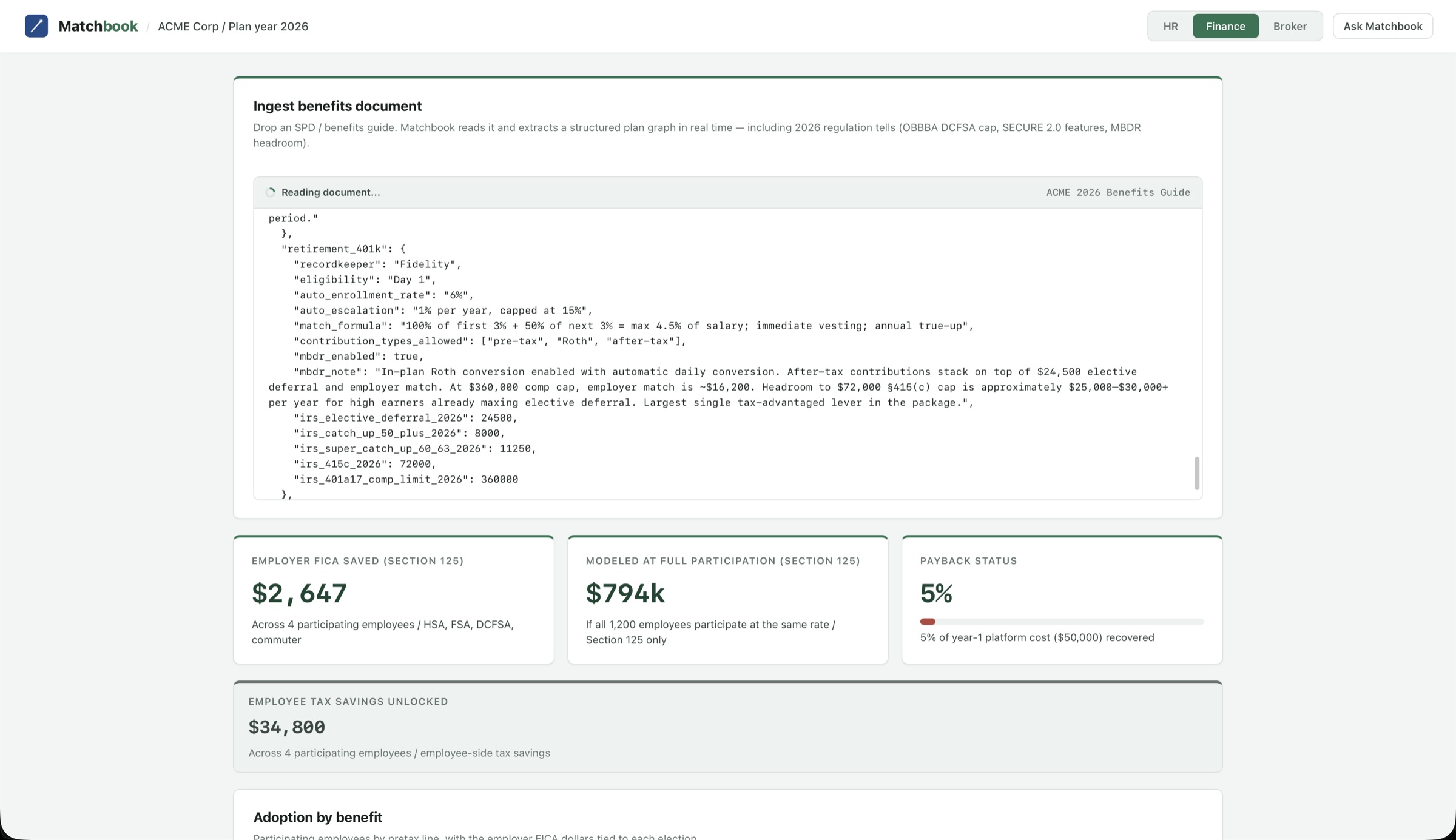Click the "match_formula" JSON line
The width and height of the screenshot is (1456, 840).
[633, 326]
